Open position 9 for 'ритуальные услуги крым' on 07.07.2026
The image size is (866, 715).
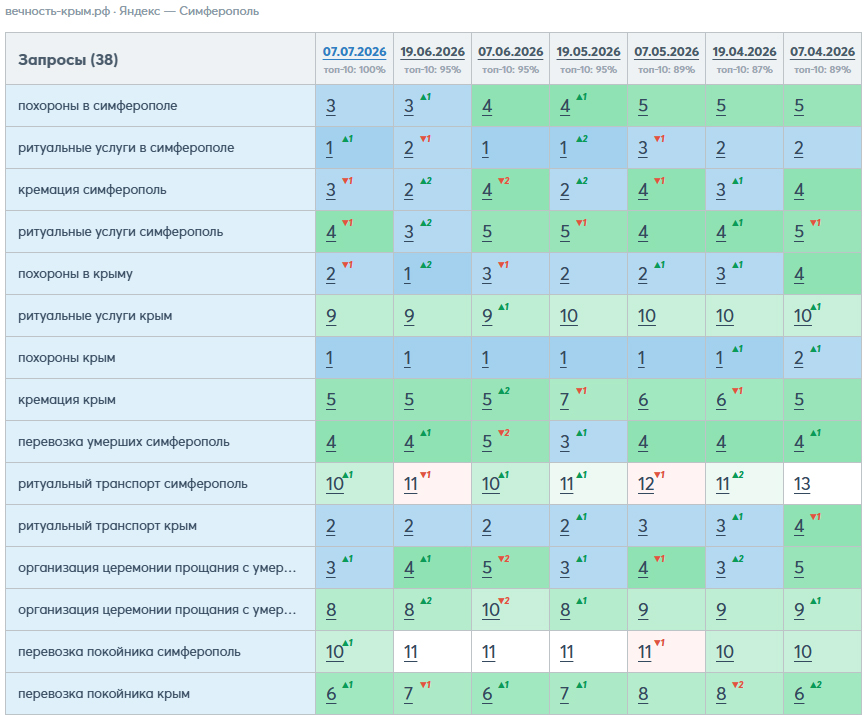point(331,316)
